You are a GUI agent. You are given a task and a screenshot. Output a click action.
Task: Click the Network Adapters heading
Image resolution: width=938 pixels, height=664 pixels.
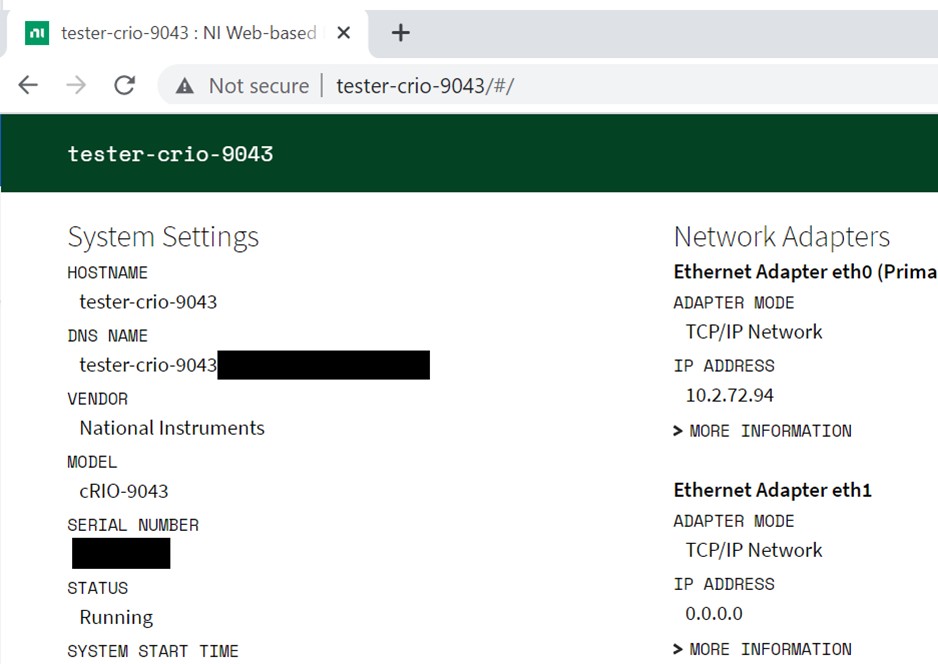click(781, 237)
